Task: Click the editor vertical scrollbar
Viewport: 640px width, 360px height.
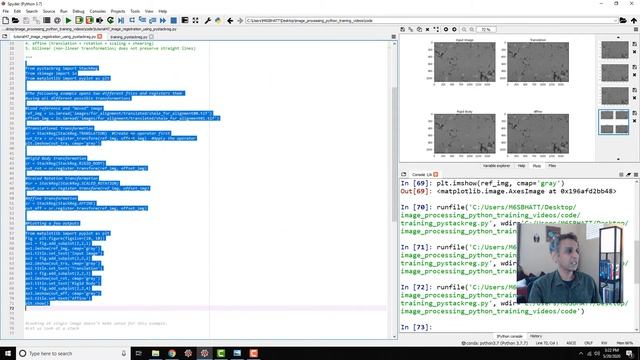Action: (394, 153)
